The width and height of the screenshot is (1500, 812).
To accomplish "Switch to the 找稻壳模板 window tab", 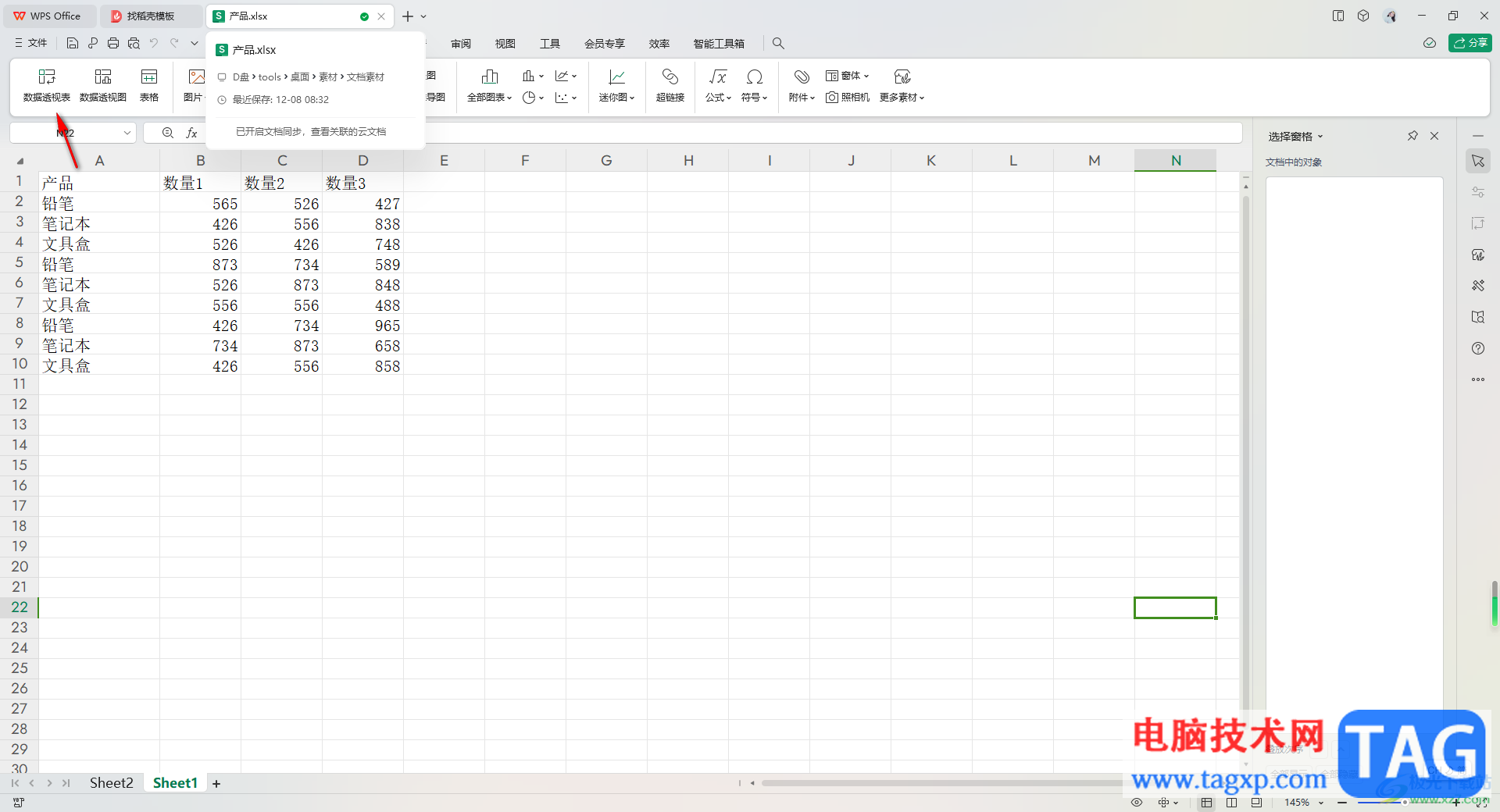I will click(x=151, y=16).
